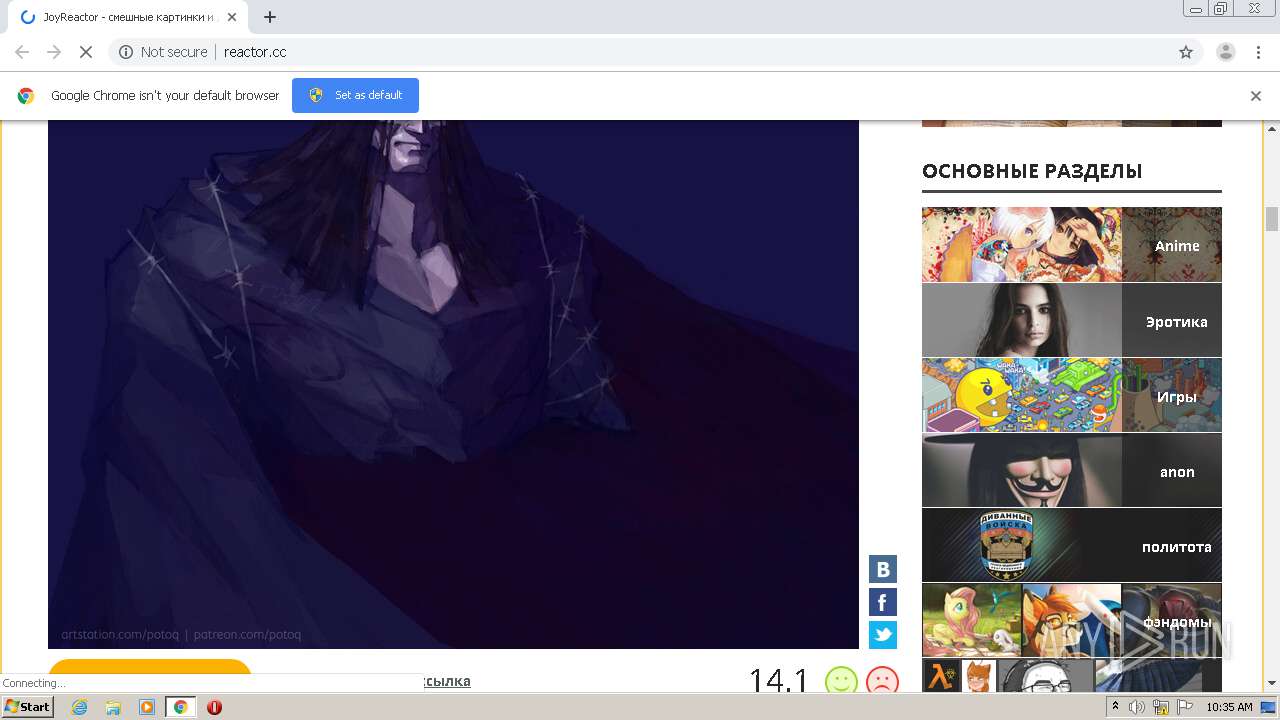Open the Игры section
The width and height of the screenshot is (1280, 720).
tap(1071, 395)
